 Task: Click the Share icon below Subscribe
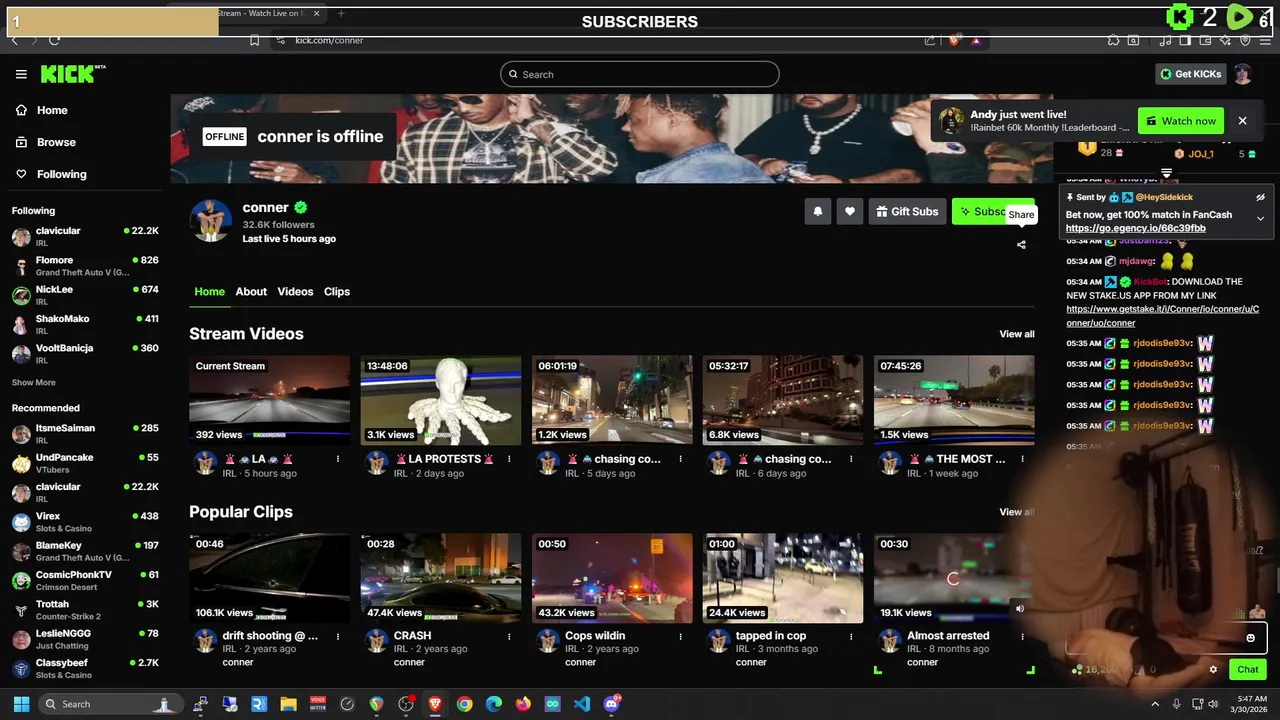[1021, 244]
